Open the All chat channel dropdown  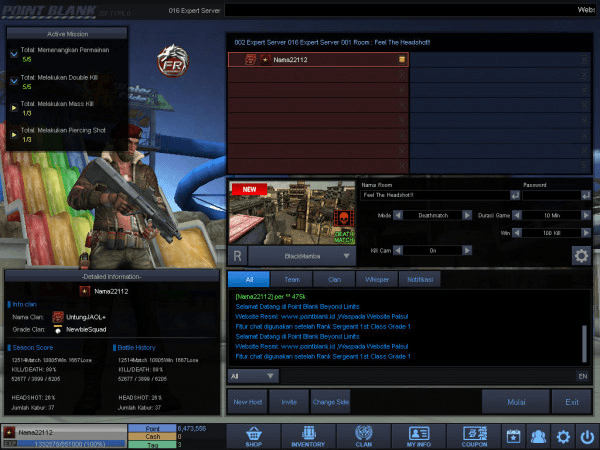253,376
